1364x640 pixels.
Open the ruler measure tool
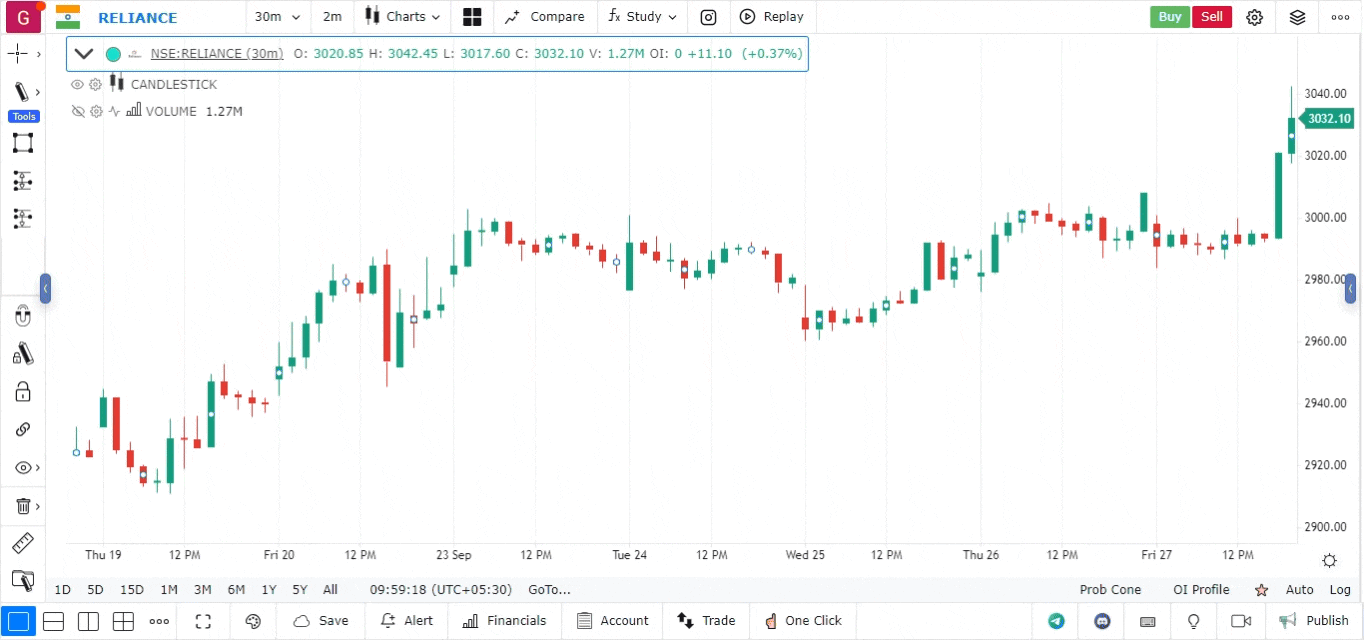(22, 544)
